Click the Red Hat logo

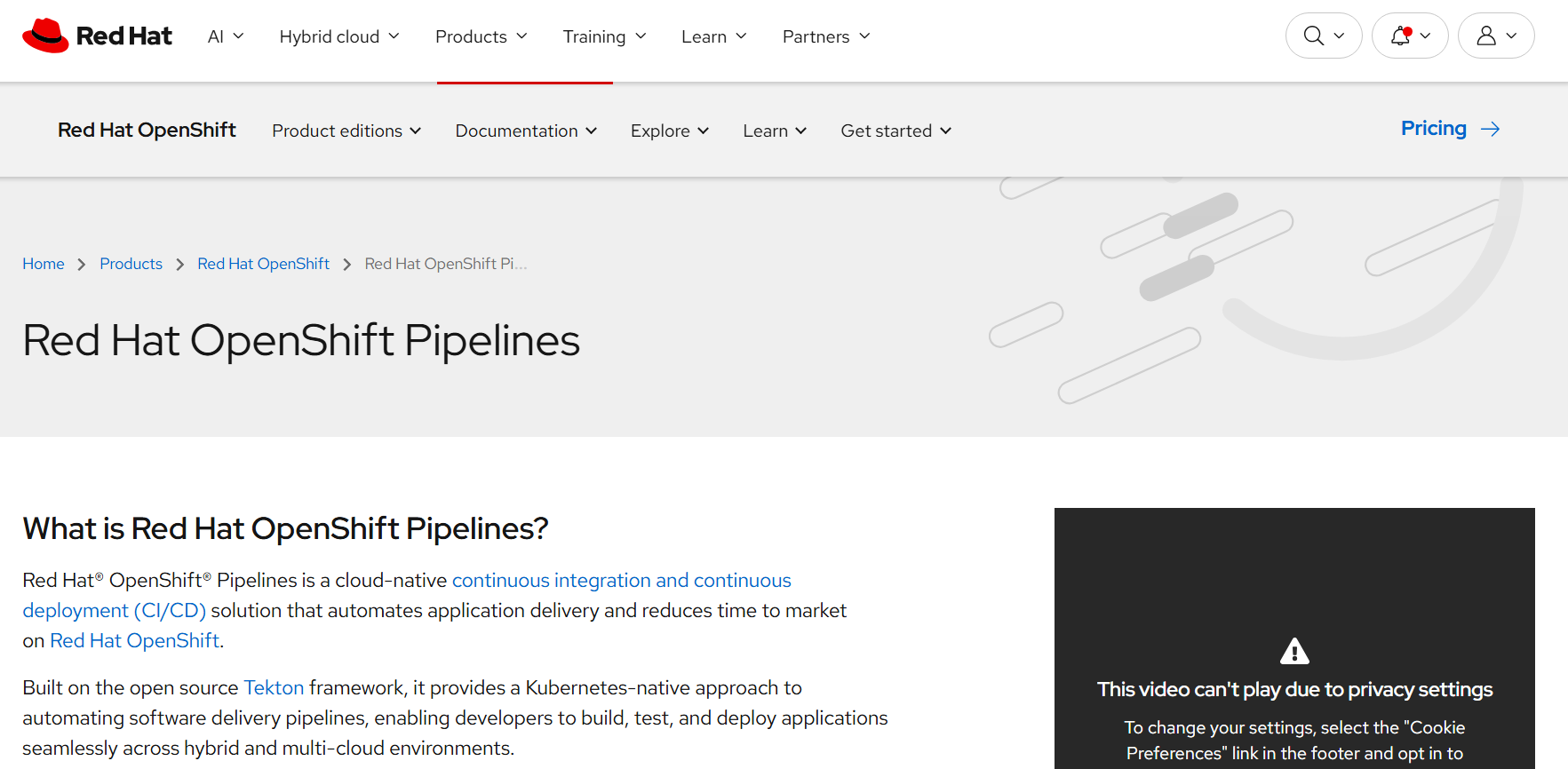point(97,36)
